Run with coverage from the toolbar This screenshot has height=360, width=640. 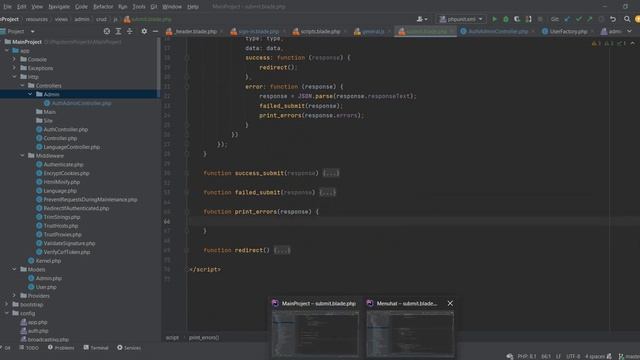pos(517,19)
